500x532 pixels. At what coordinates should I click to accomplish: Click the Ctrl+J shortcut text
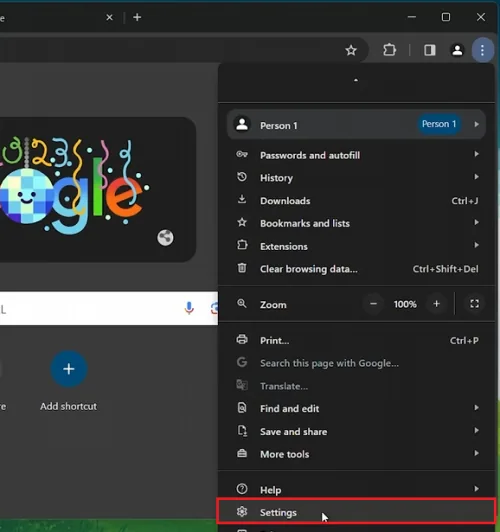(465, 201)
